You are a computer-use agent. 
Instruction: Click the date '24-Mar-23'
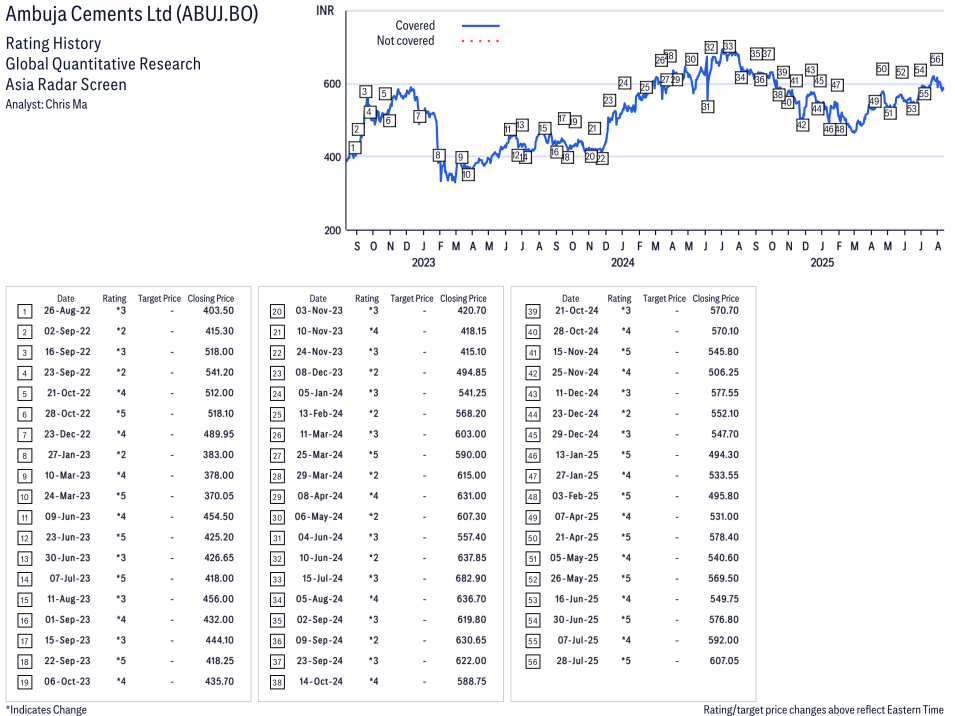[67, 496]
